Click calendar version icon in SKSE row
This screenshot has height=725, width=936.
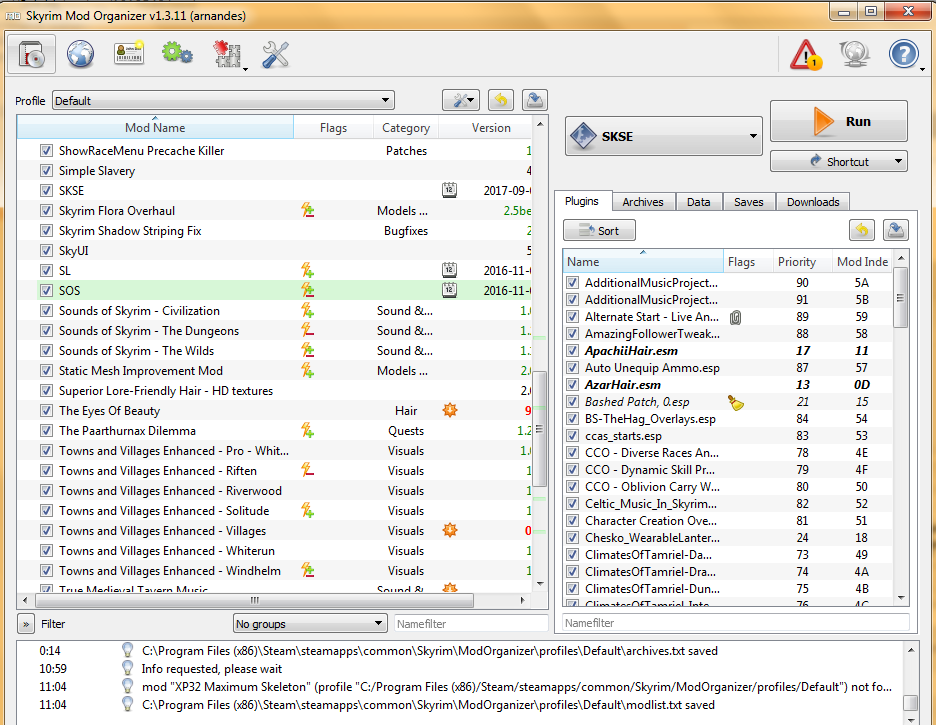(449, 190)
